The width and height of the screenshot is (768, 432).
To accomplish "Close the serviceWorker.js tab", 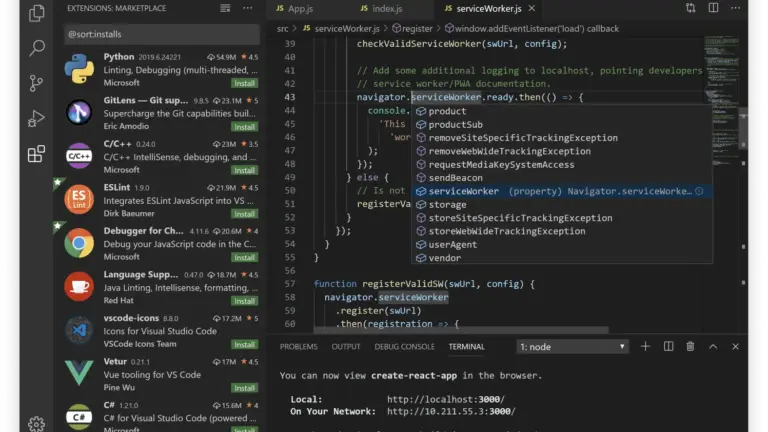I will click(x=532, y=8).
